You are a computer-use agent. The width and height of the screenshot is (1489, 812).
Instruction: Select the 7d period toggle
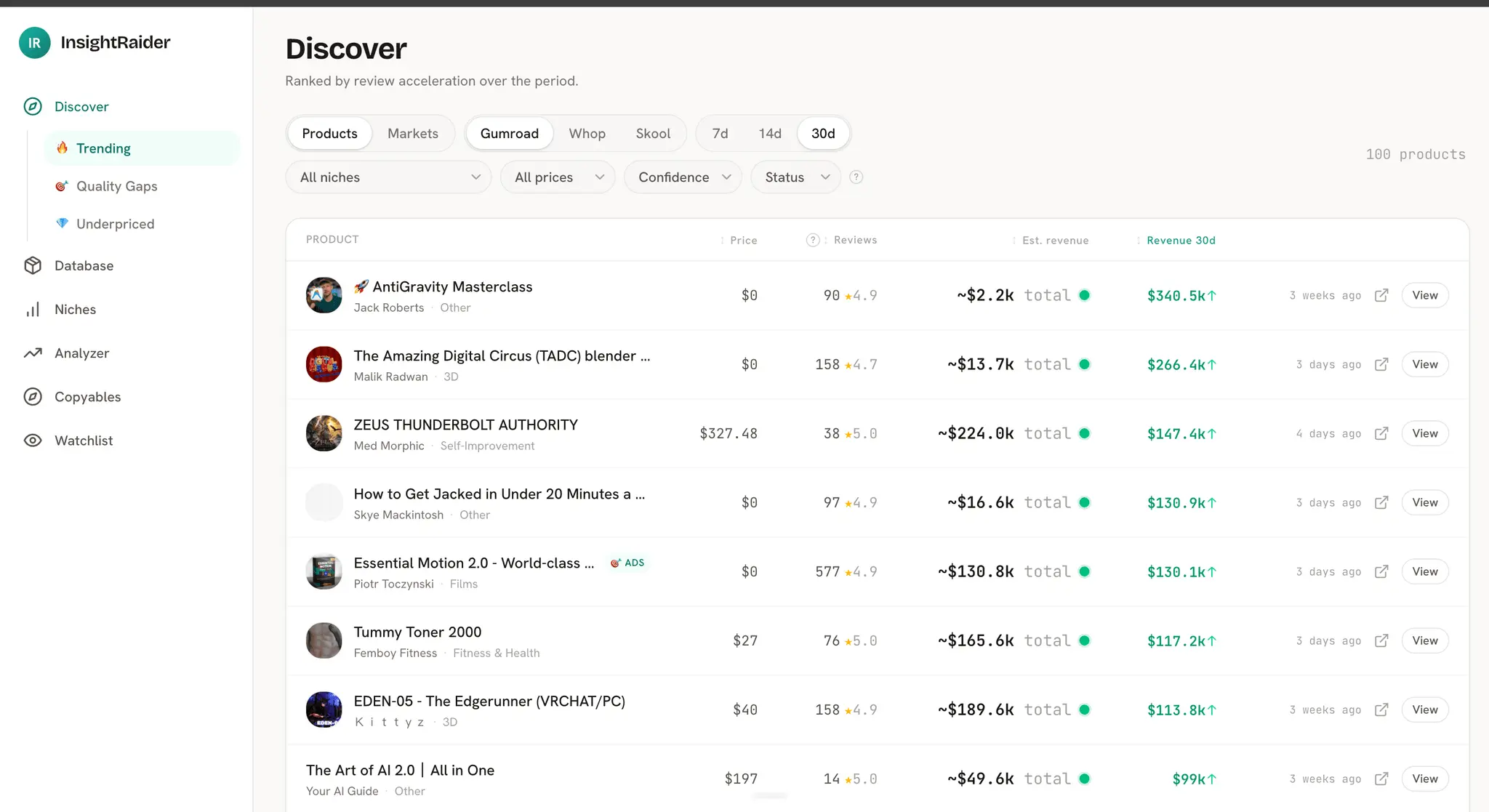(720, 133)
